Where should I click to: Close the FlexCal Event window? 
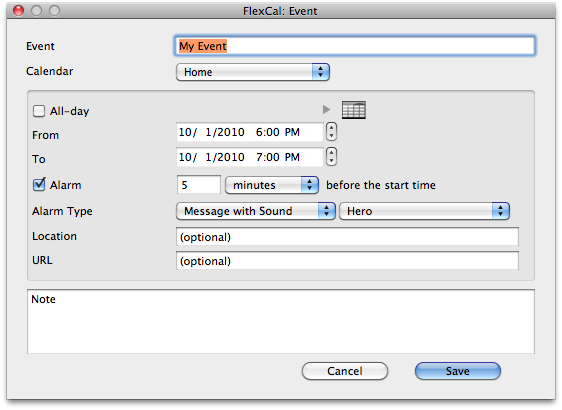[18, 11]
